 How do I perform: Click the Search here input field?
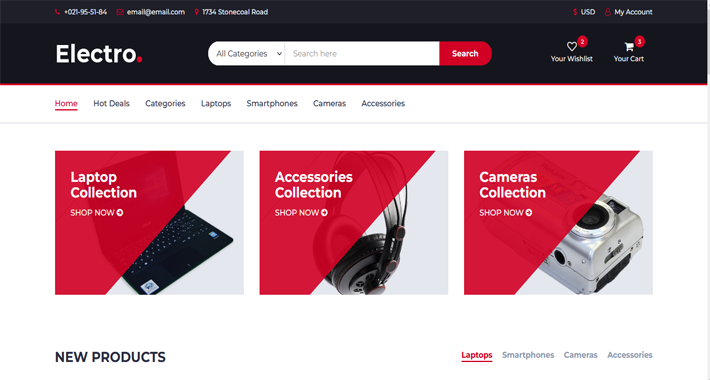[362, 53]
